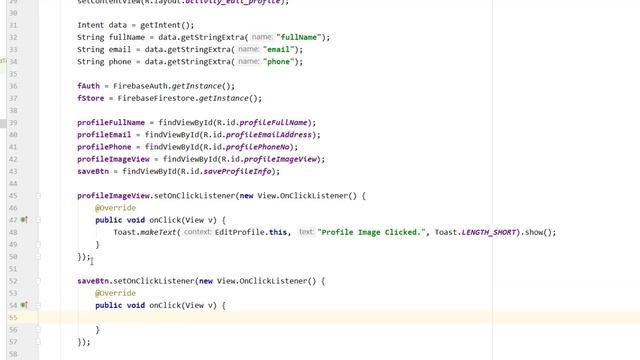Click profileFullName field on line 39
Screen dimensions: 640x360
click(x=111, y=122)
